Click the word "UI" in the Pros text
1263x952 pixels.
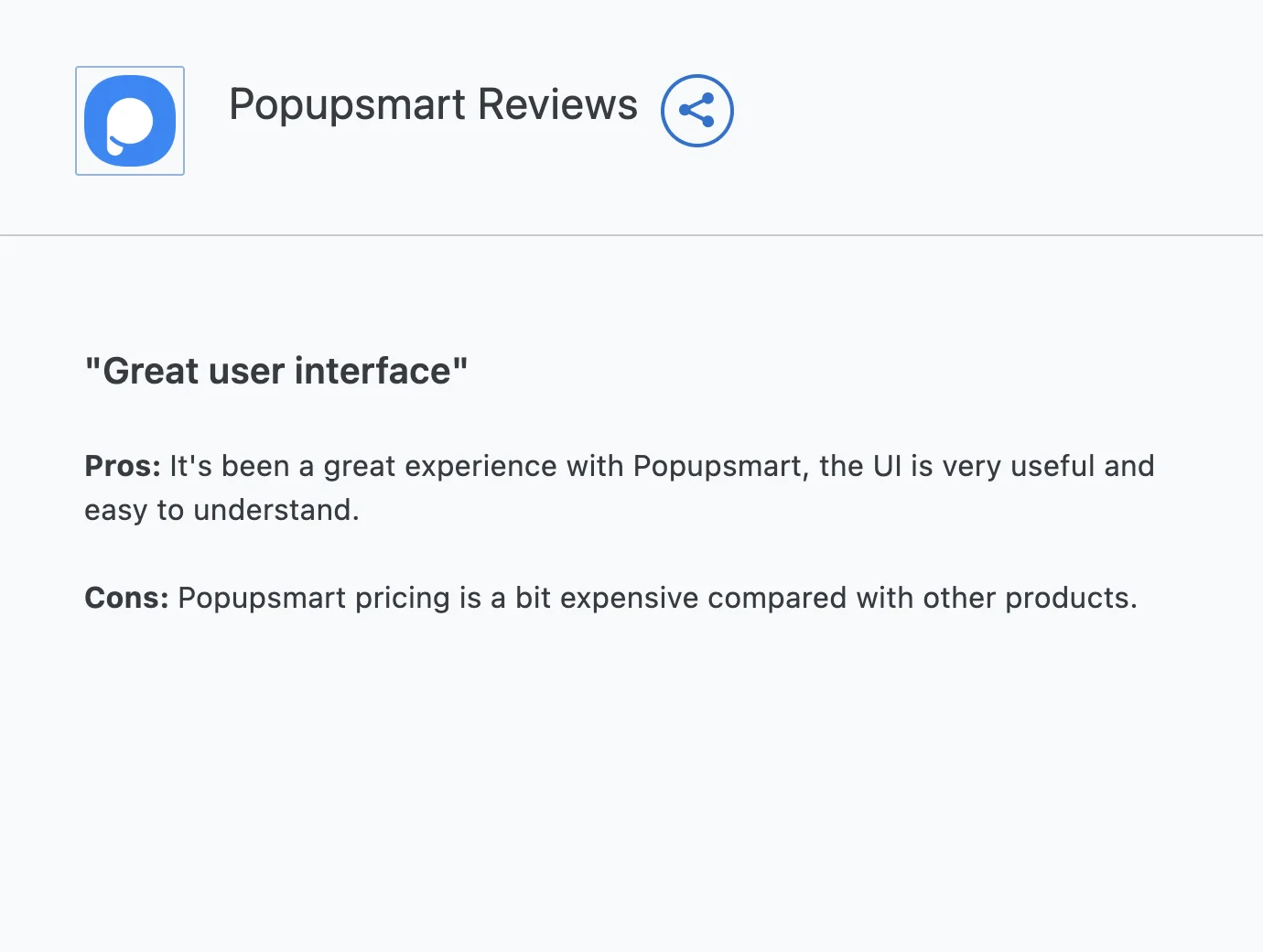coord(888,466)
